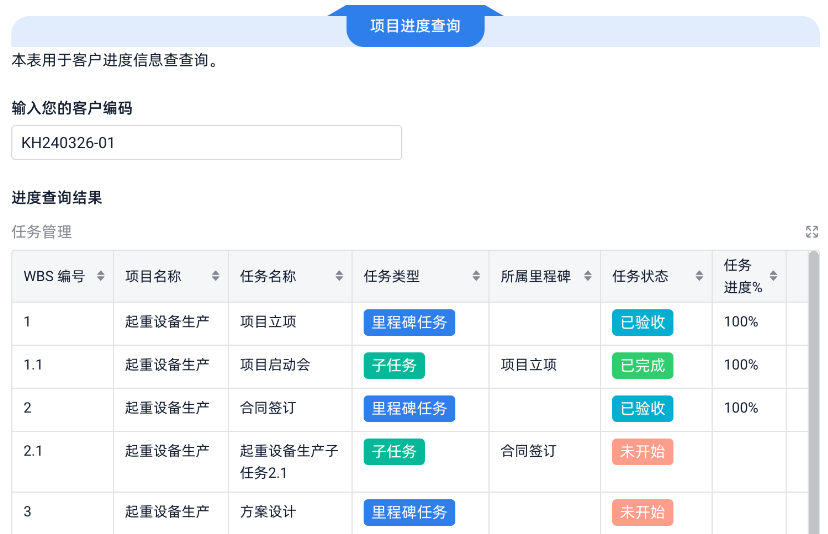
Task: Click 未开始 status in 方案设计 row
Action: click(x=642, y=512)
